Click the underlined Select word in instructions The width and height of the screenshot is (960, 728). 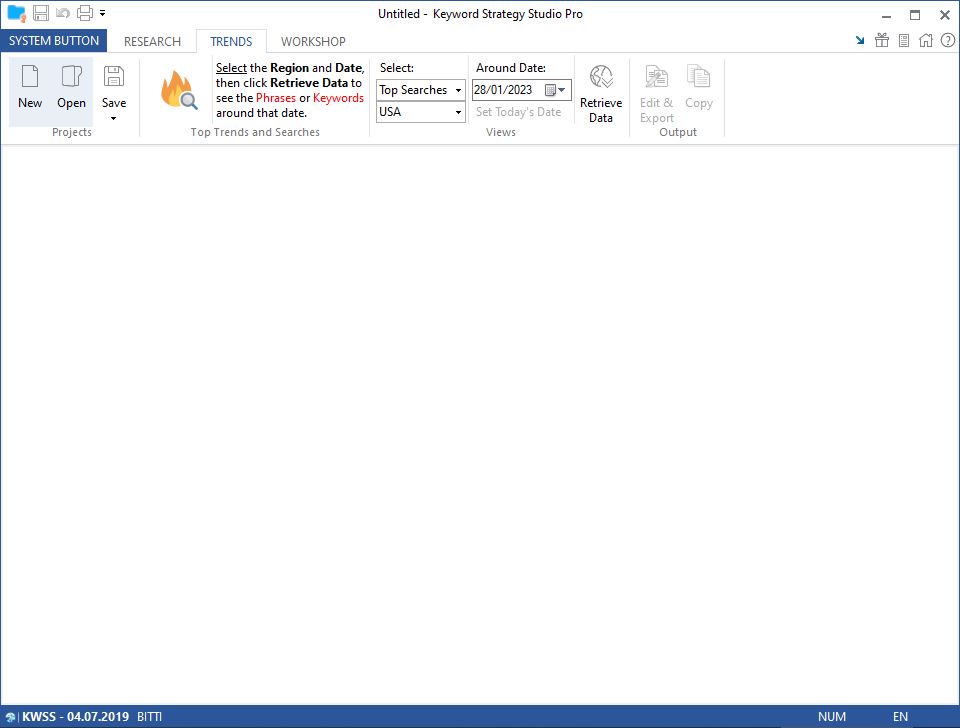[231, 68]
